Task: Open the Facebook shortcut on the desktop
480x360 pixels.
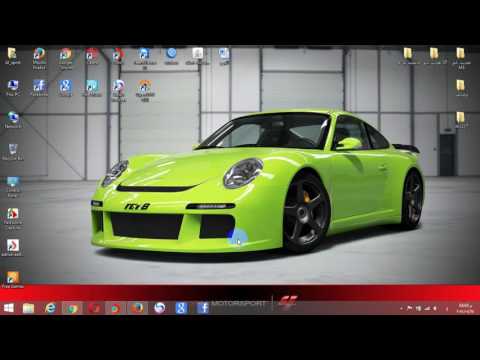Action: [39, 88]
